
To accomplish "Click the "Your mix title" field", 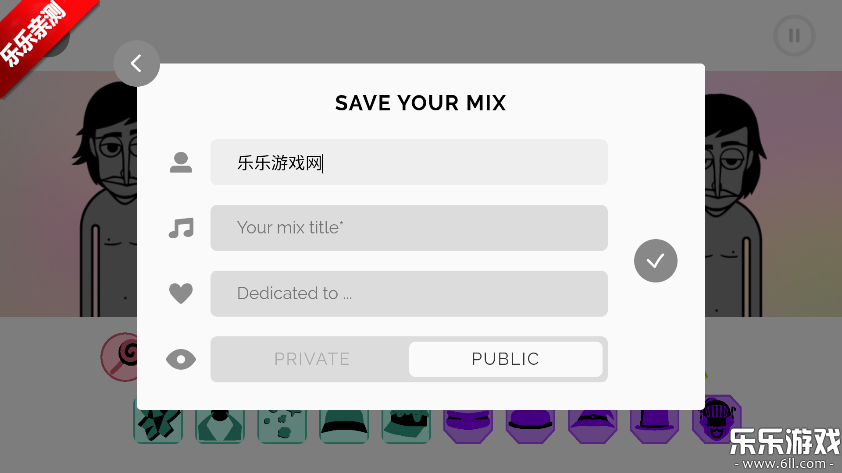I will coord(408,228).
